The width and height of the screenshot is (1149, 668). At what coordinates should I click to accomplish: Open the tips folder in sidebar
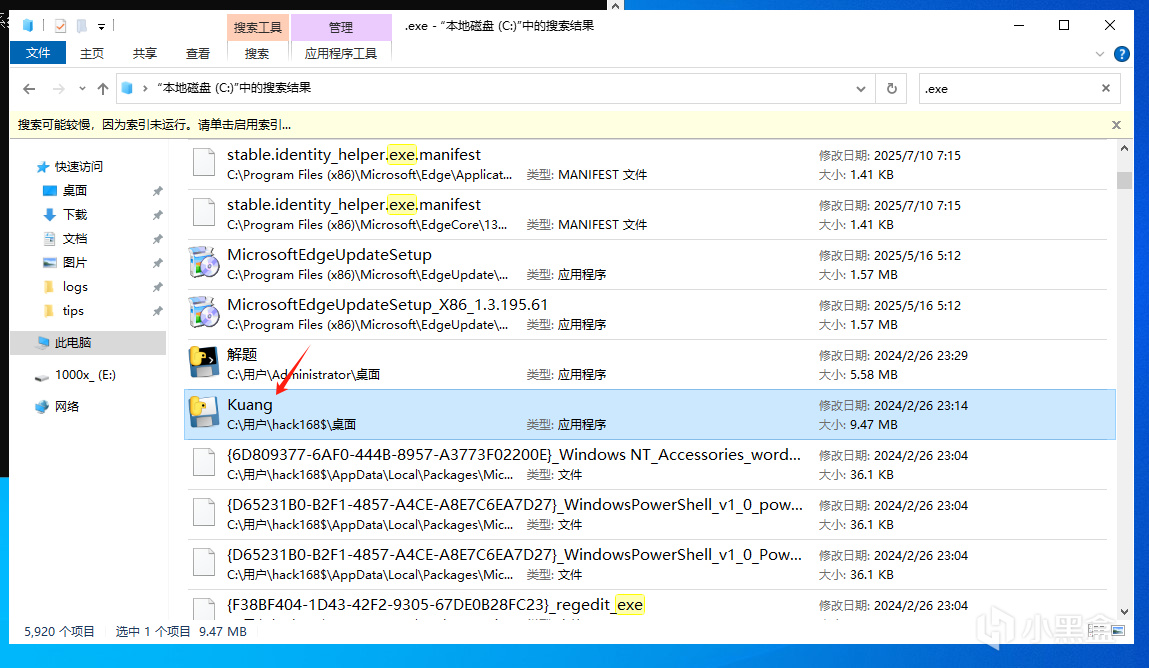[x=73, y=311]
